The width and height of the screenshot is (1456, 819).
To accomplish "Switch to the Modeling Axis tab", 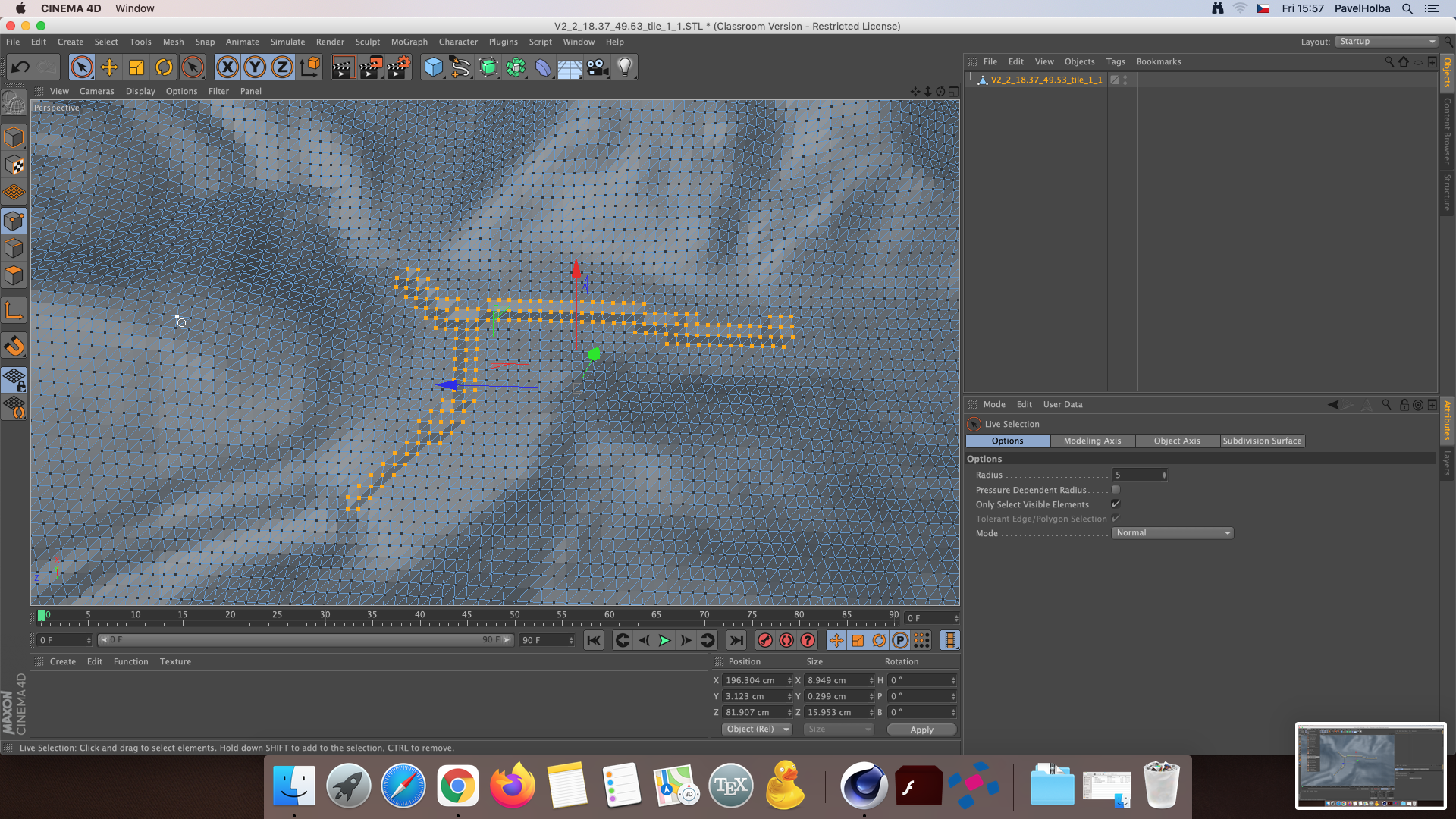I will point(1092,441).
